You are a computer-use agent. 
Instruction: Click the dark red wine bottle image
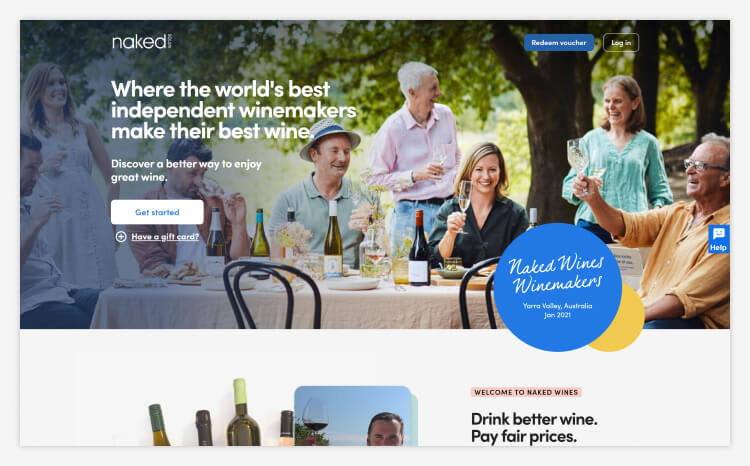[x=204, y=428]
